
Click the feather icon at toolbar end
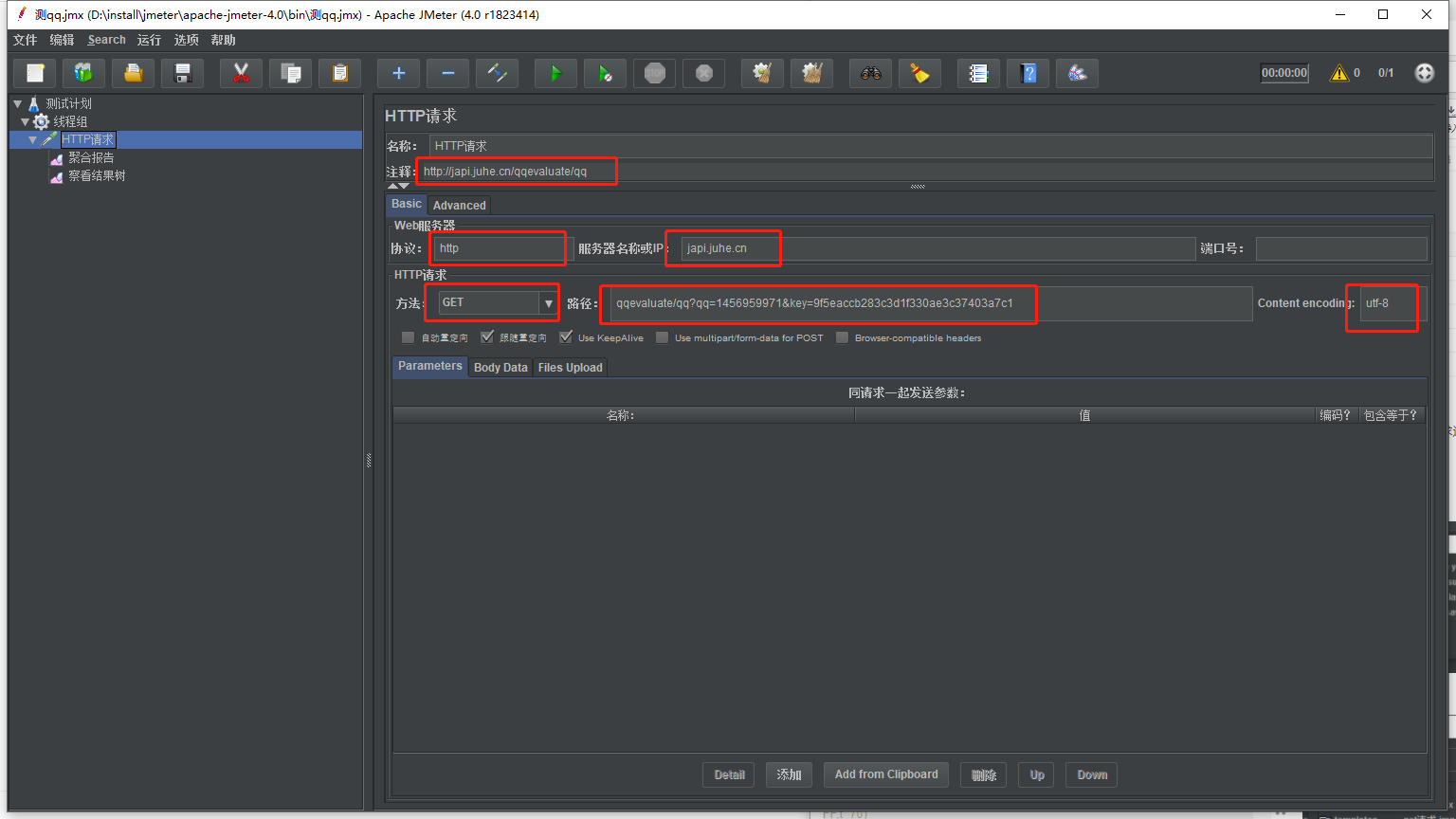pyautogui.click(x=1078, y=73)
